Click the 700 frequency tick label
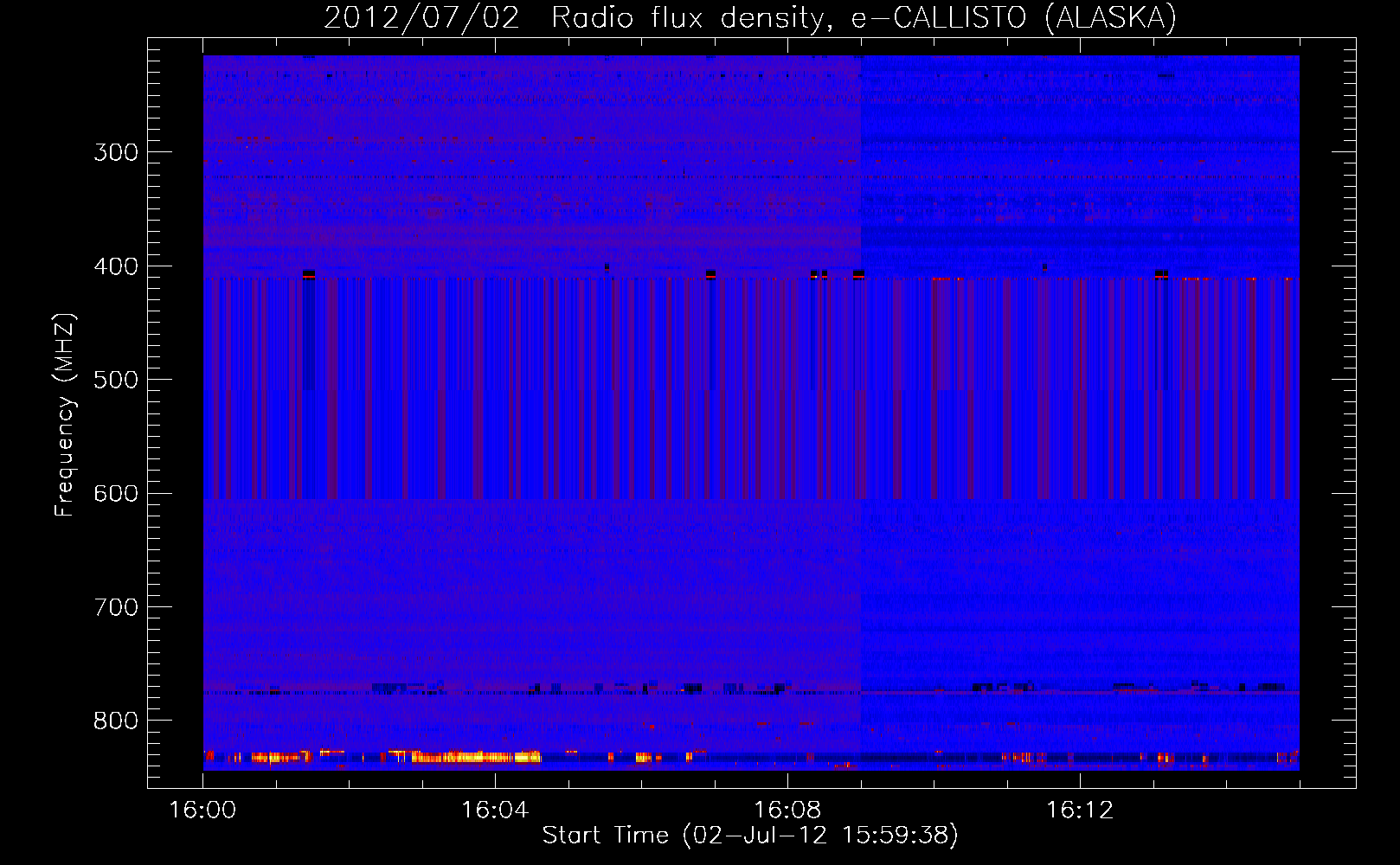This screenshot has height=865, width=1400. point(116,607)
